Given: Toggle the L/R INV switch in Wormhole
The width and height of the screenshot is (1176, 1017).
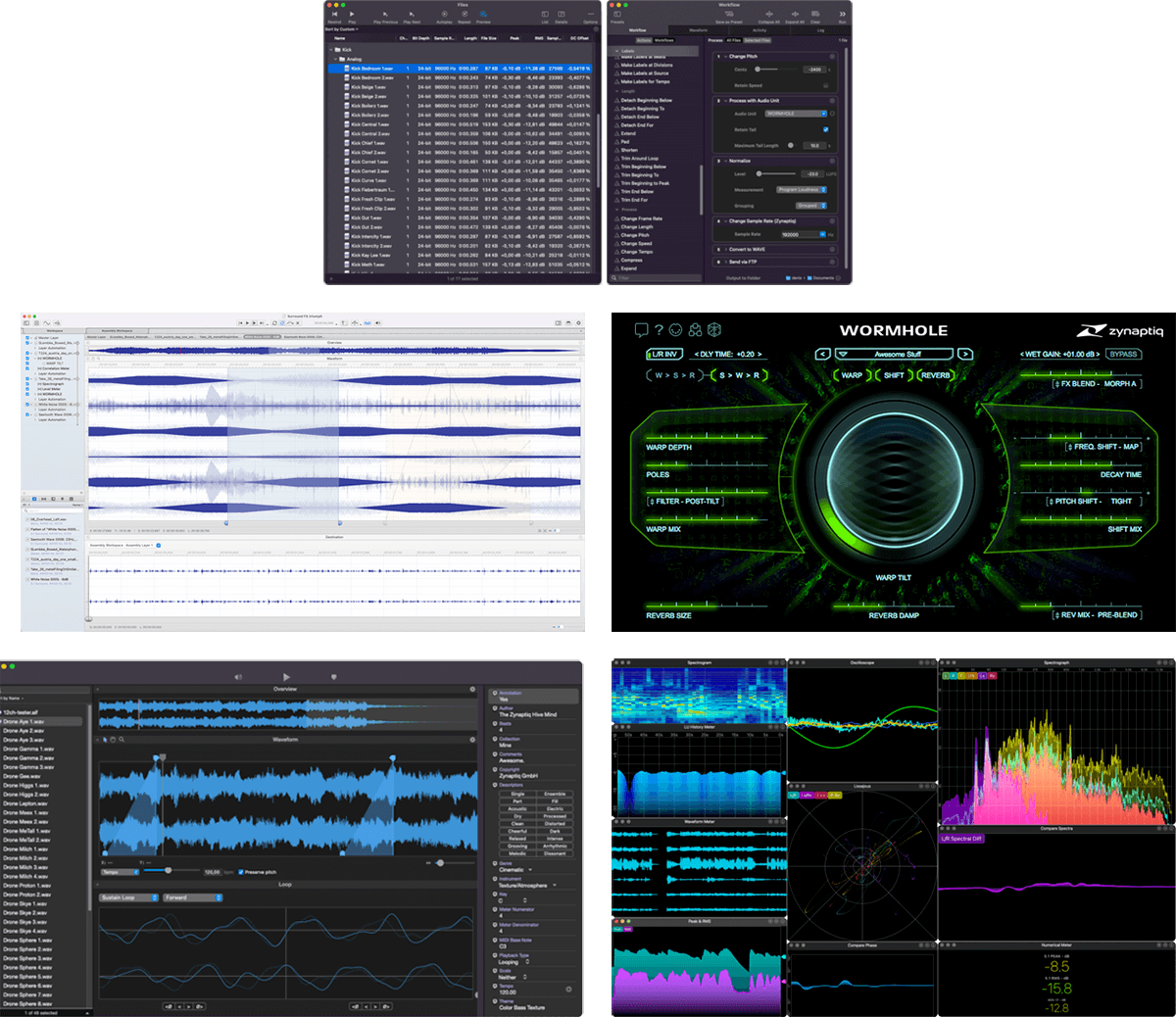Looking at the screenshot, I should [664, 354].
